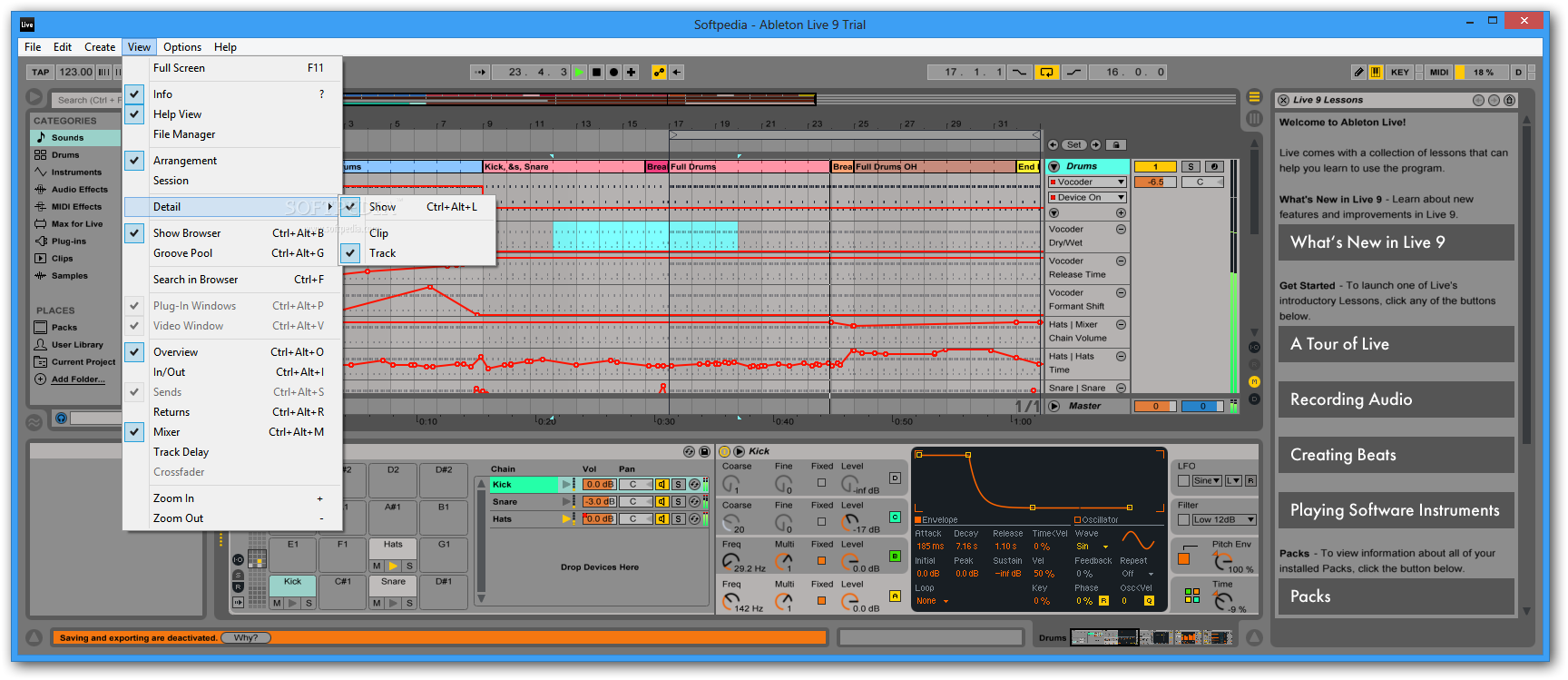This screenshot has height=680, width=1568.
Task: Select Full Screen from View menu
Action: pyautogui.click(x=232, y=68)
